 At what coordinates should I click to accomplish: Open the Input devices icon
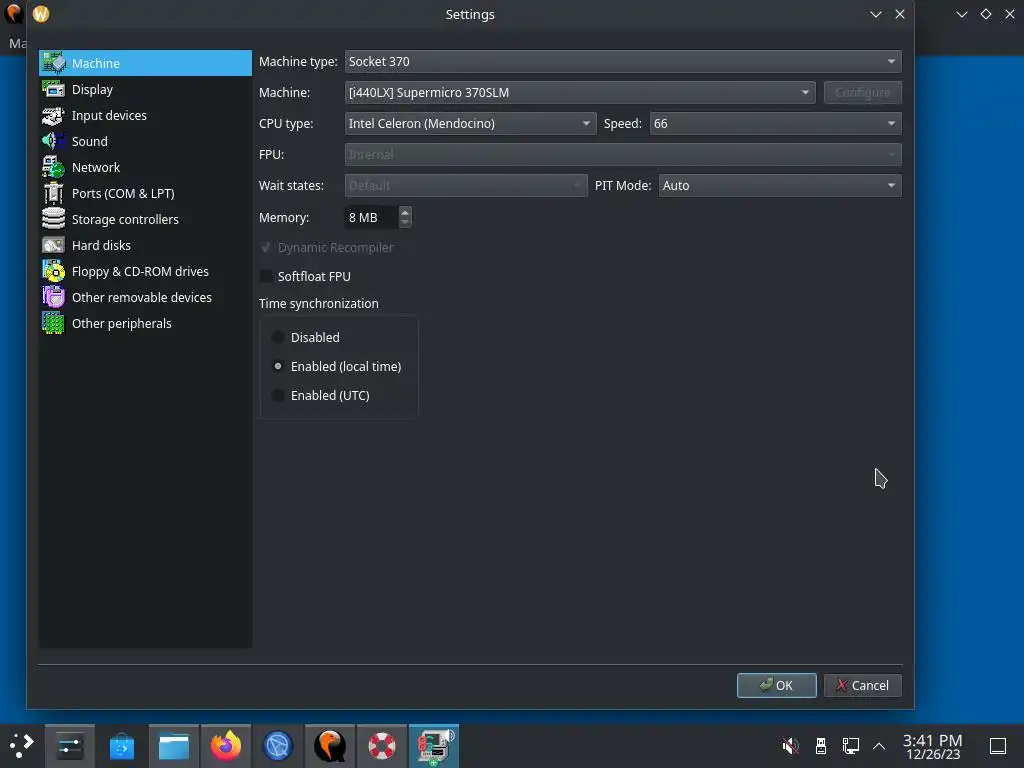(x=54, y=115)
